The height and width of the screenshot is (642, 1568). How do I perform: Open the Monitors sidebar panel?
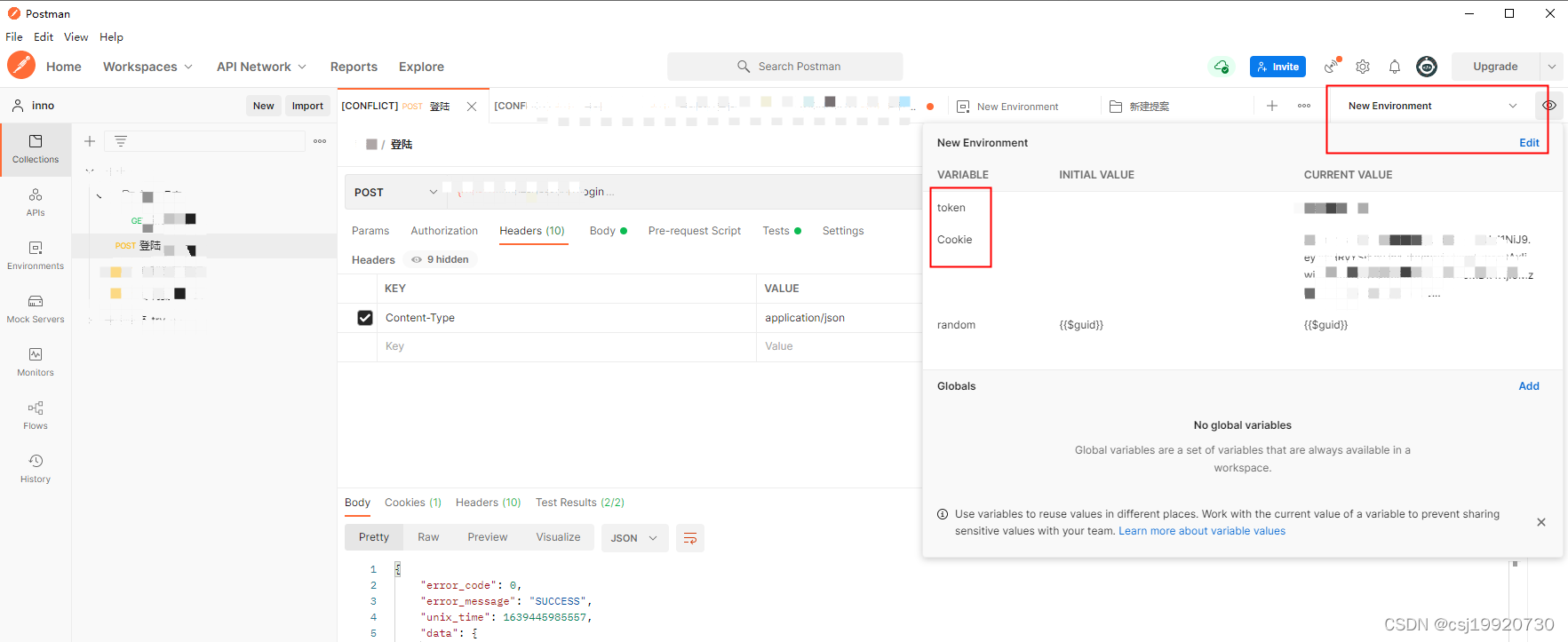coord(36,362)
